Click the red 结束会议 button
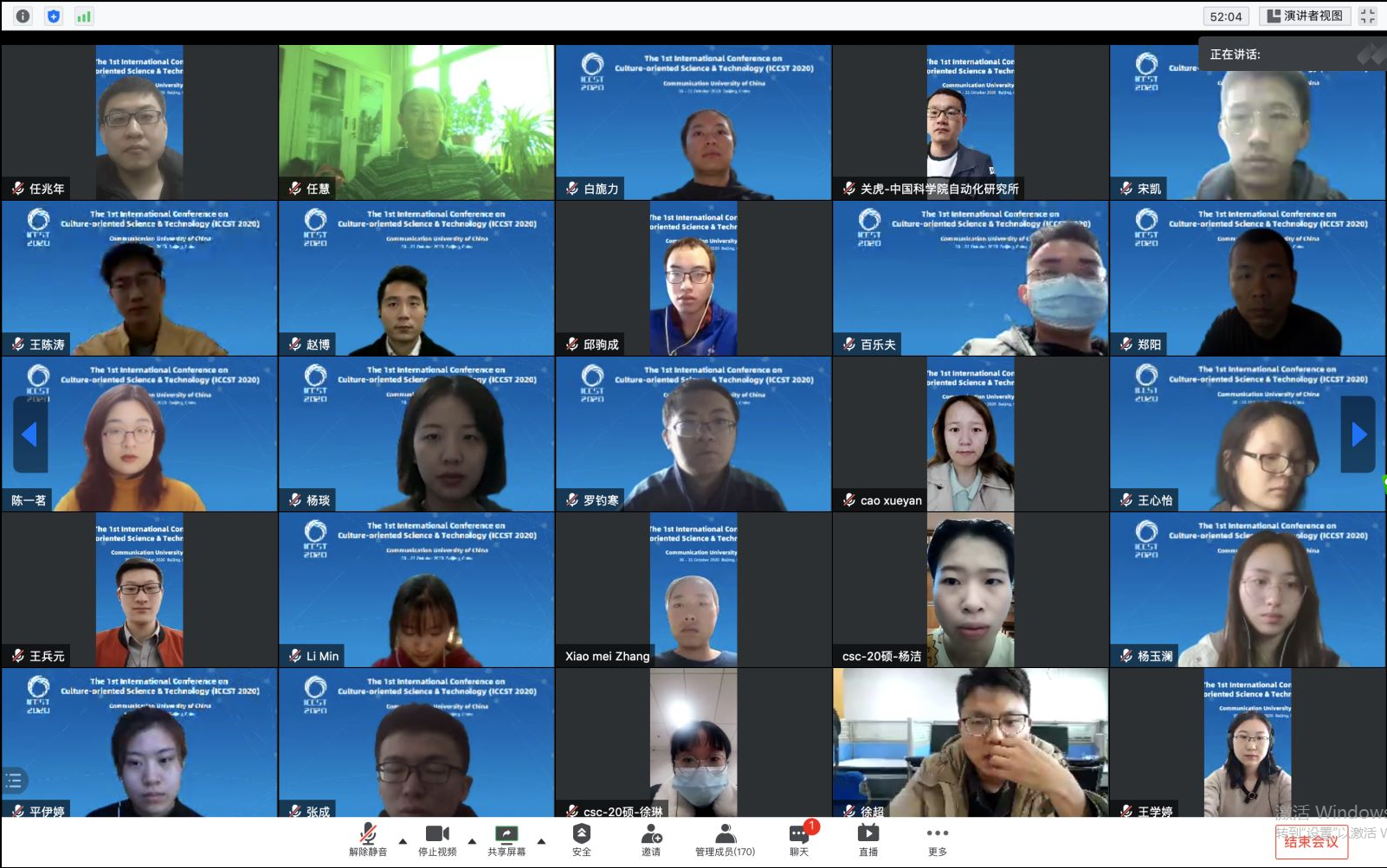1387x868 pixels. [x=1311, y=842]
